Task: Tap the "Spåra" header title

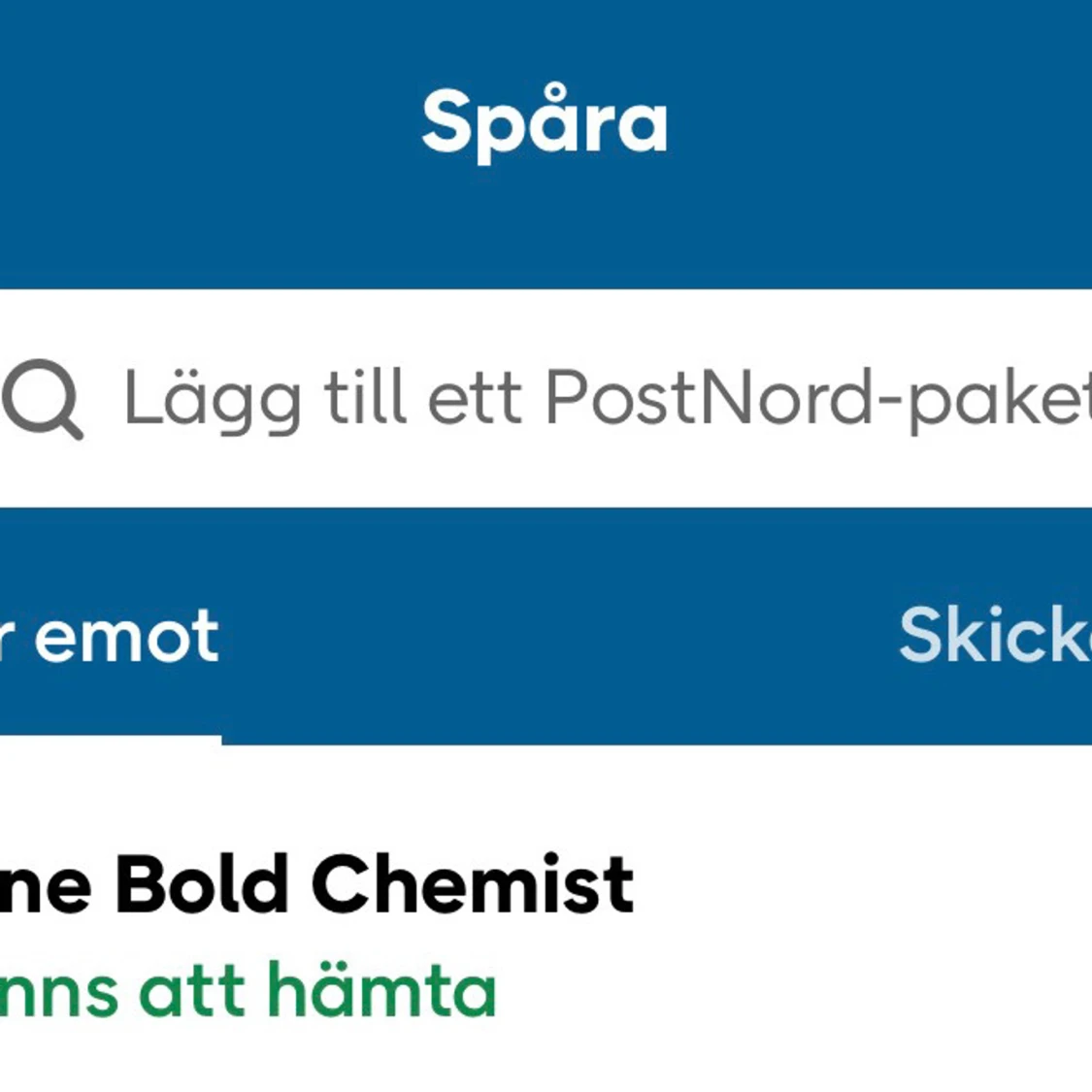Action: tap(545, 123)
